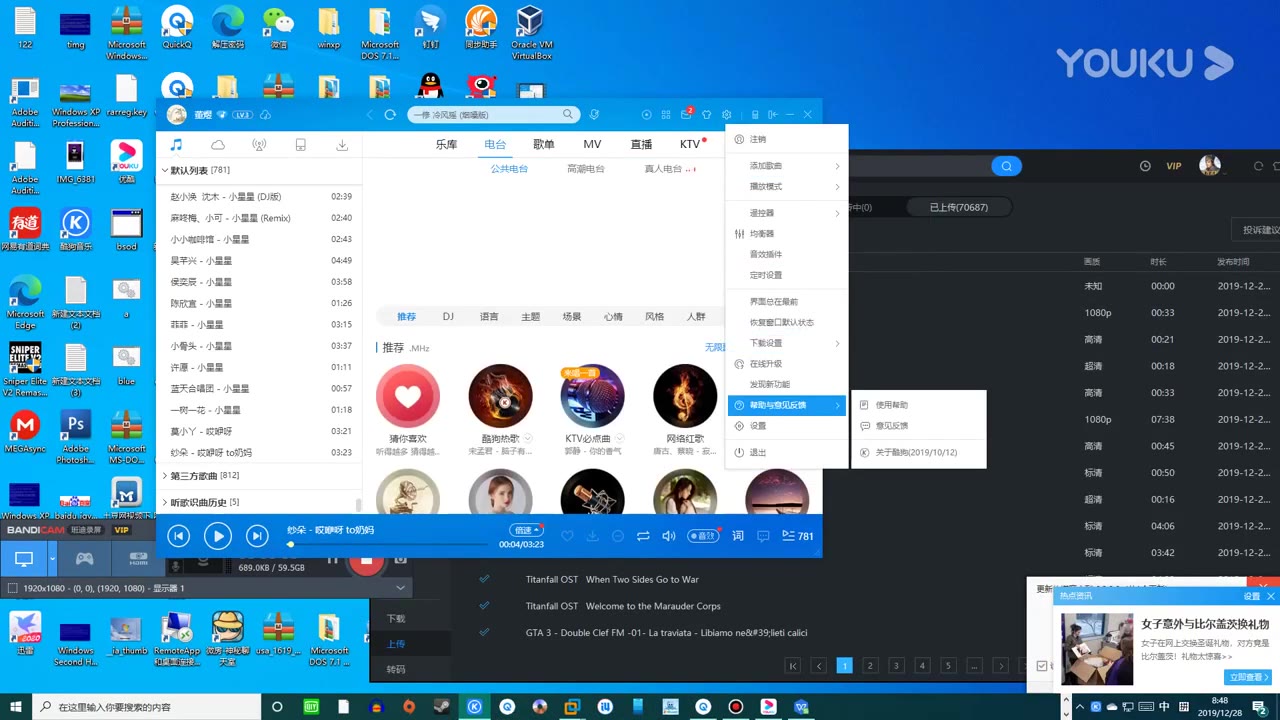
Task: Toggle the 音效 sound effect button
Action: pyautogui.click(x=703, y=536)
